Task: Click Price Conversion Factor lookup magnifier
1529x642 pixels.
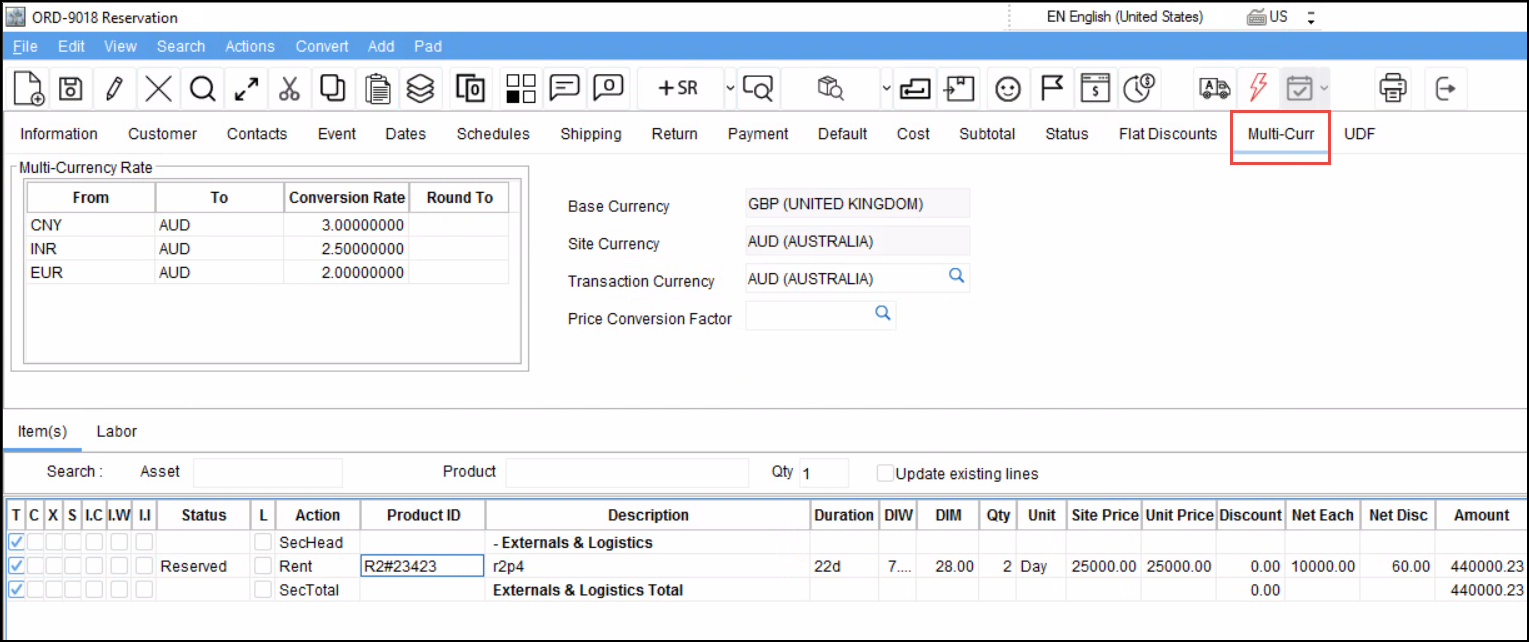Action: [x=883, y=314]
